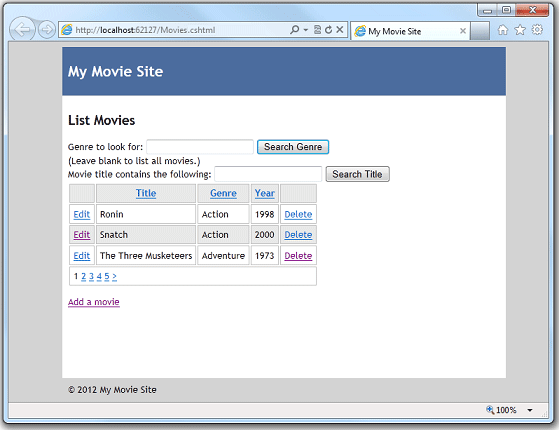Sort the grid by Year column
The height and width of the screenshot is (430, 559).
click(x=265, y=193)
